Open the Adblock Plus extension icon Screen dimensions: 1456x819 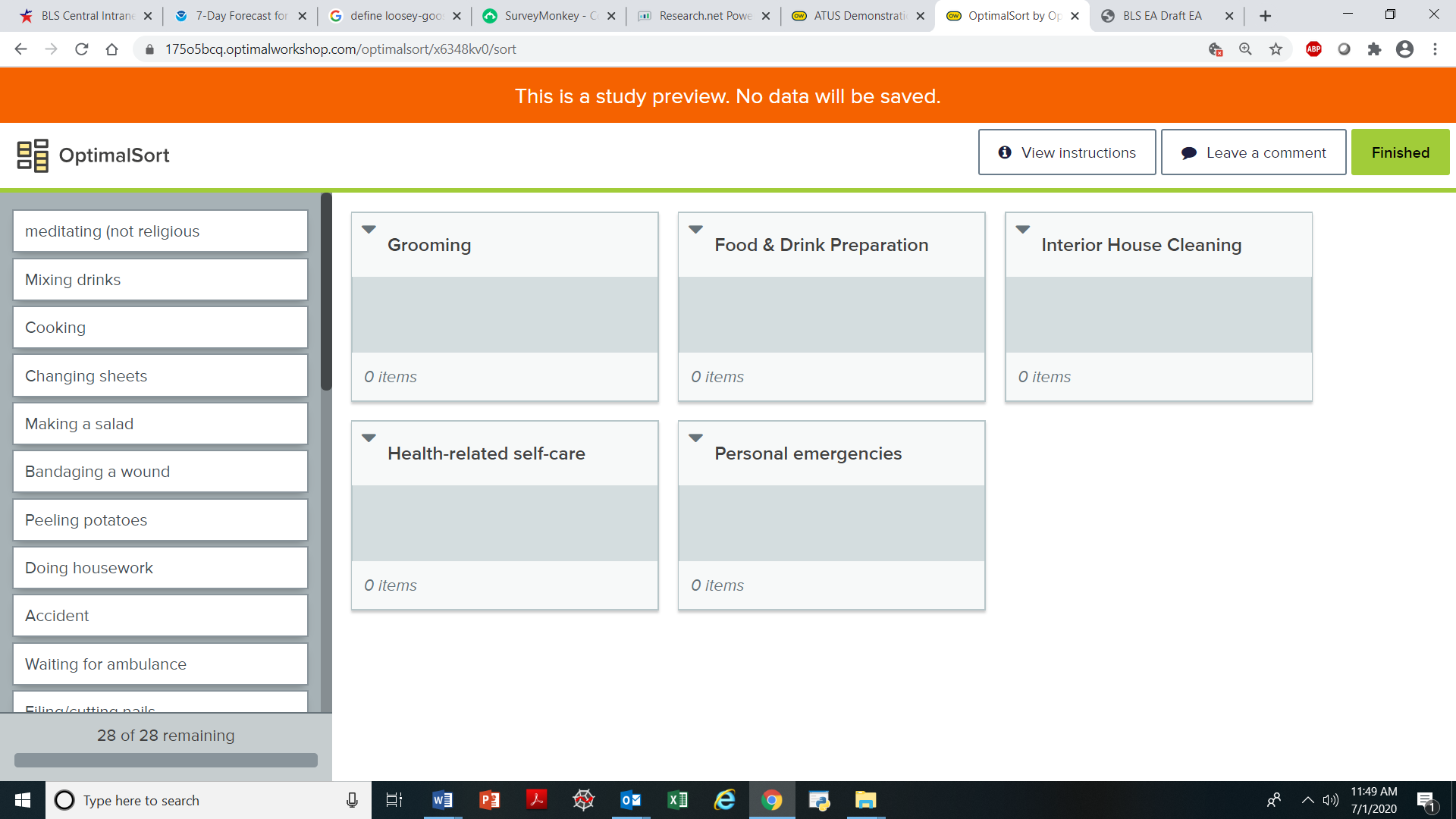point(1313,49)
